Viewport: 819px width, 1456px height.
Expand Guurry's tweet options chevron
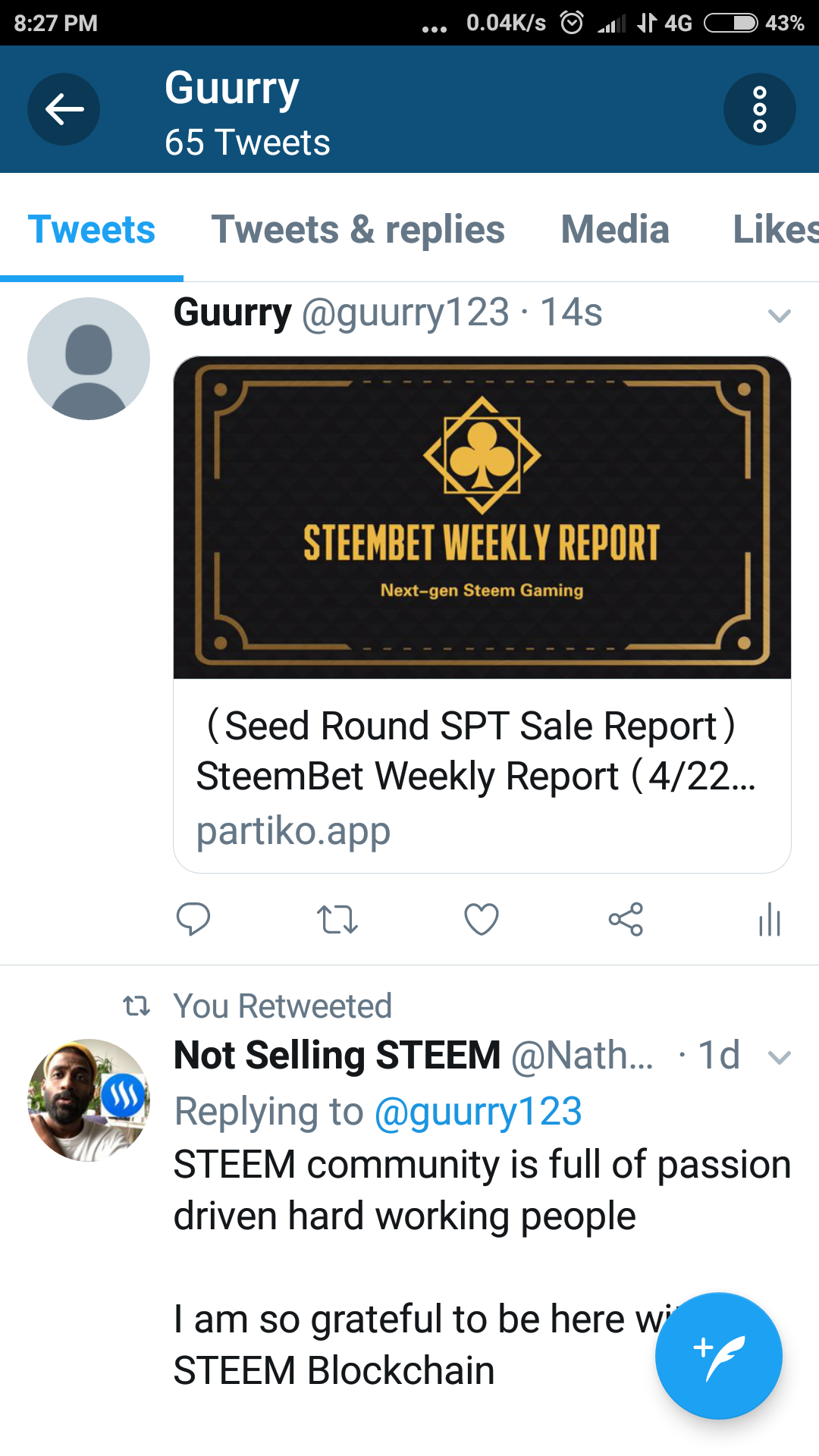point(779,315)
